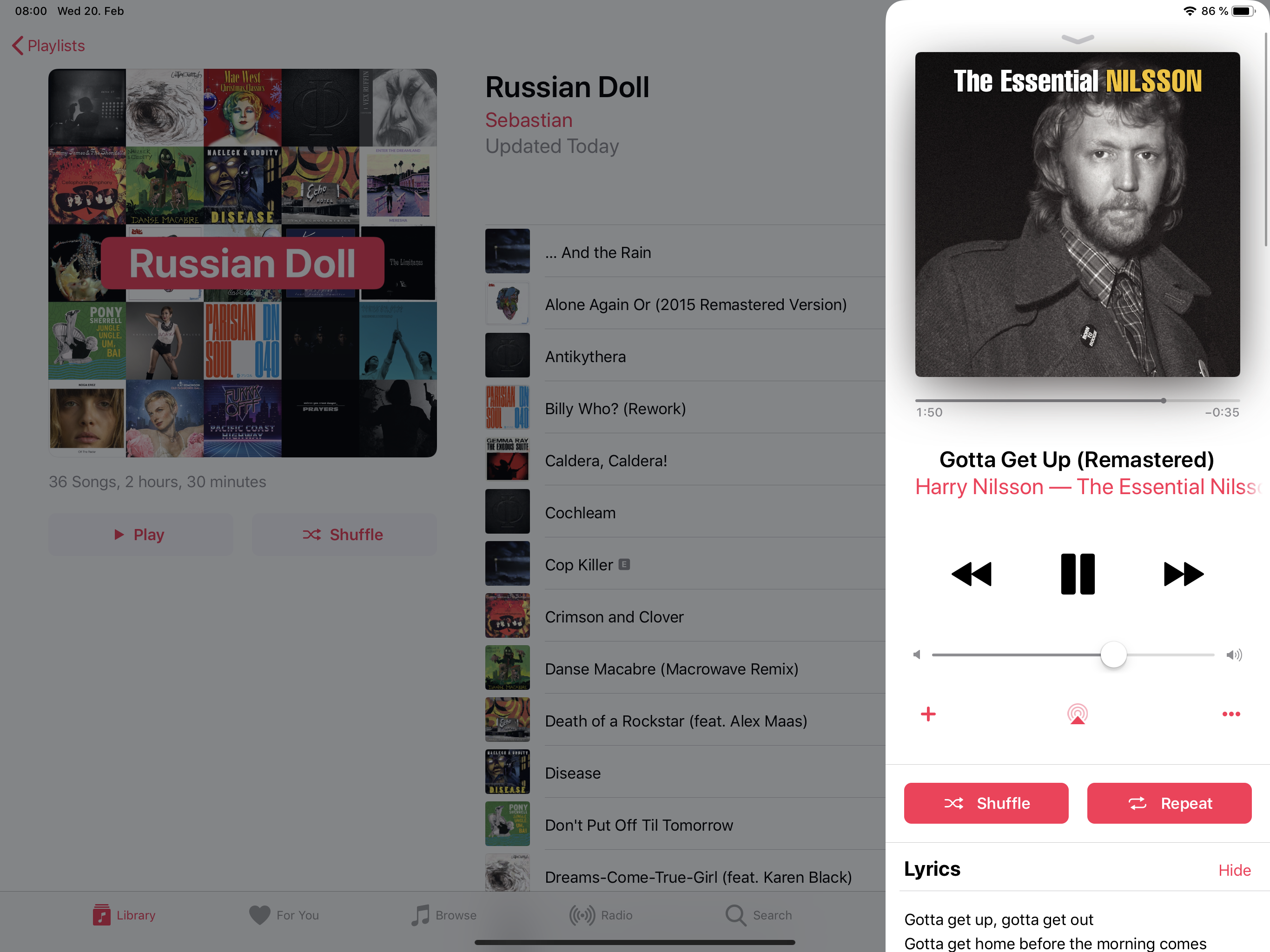Skip to the next track
1270x952 pixels.
(x=1183, y=574)
